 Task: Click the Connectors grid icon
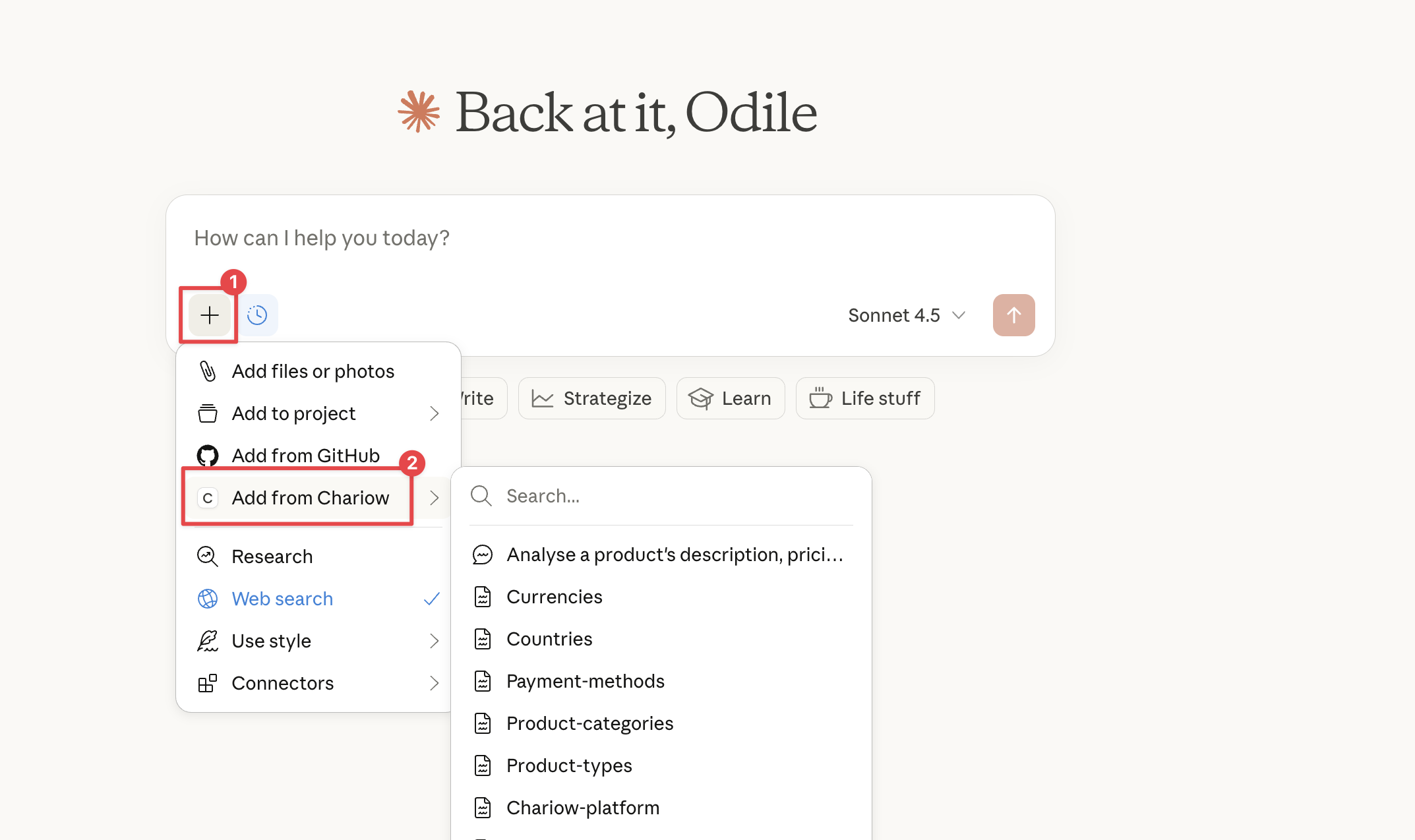[x=208, y=683]
